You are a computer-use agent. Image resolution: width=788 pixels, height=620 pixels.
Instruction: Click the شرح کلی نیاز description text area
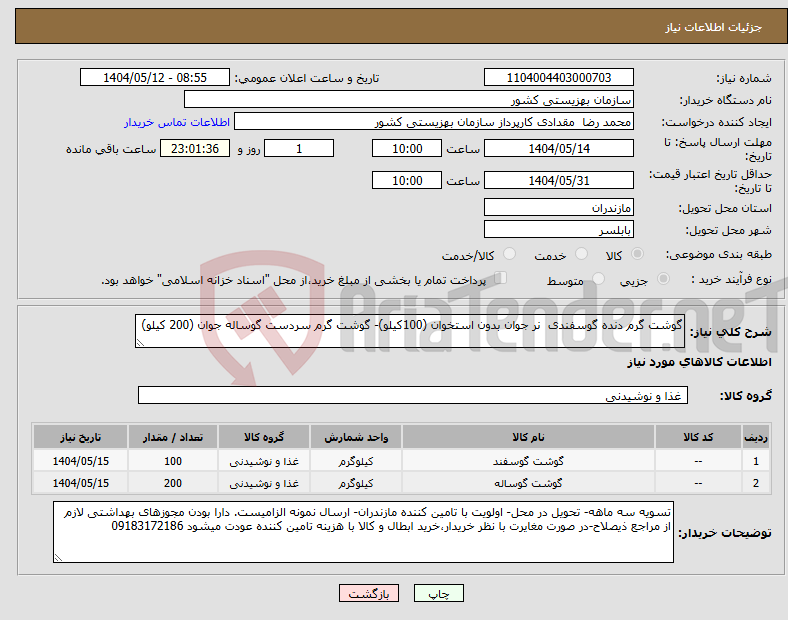(x=410, y=331)
